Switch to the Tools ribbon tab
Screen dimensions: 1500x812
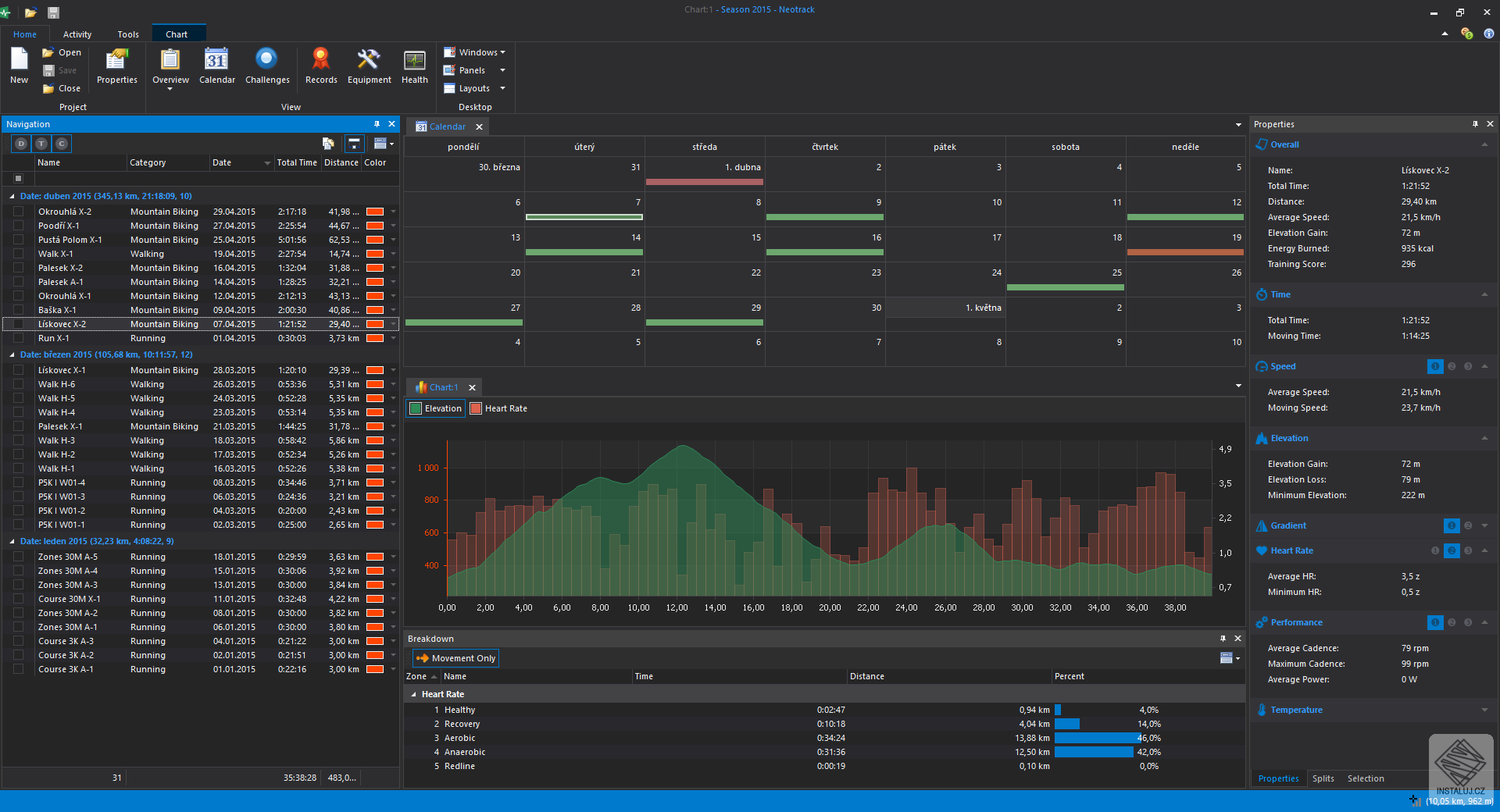click(128, 34)
